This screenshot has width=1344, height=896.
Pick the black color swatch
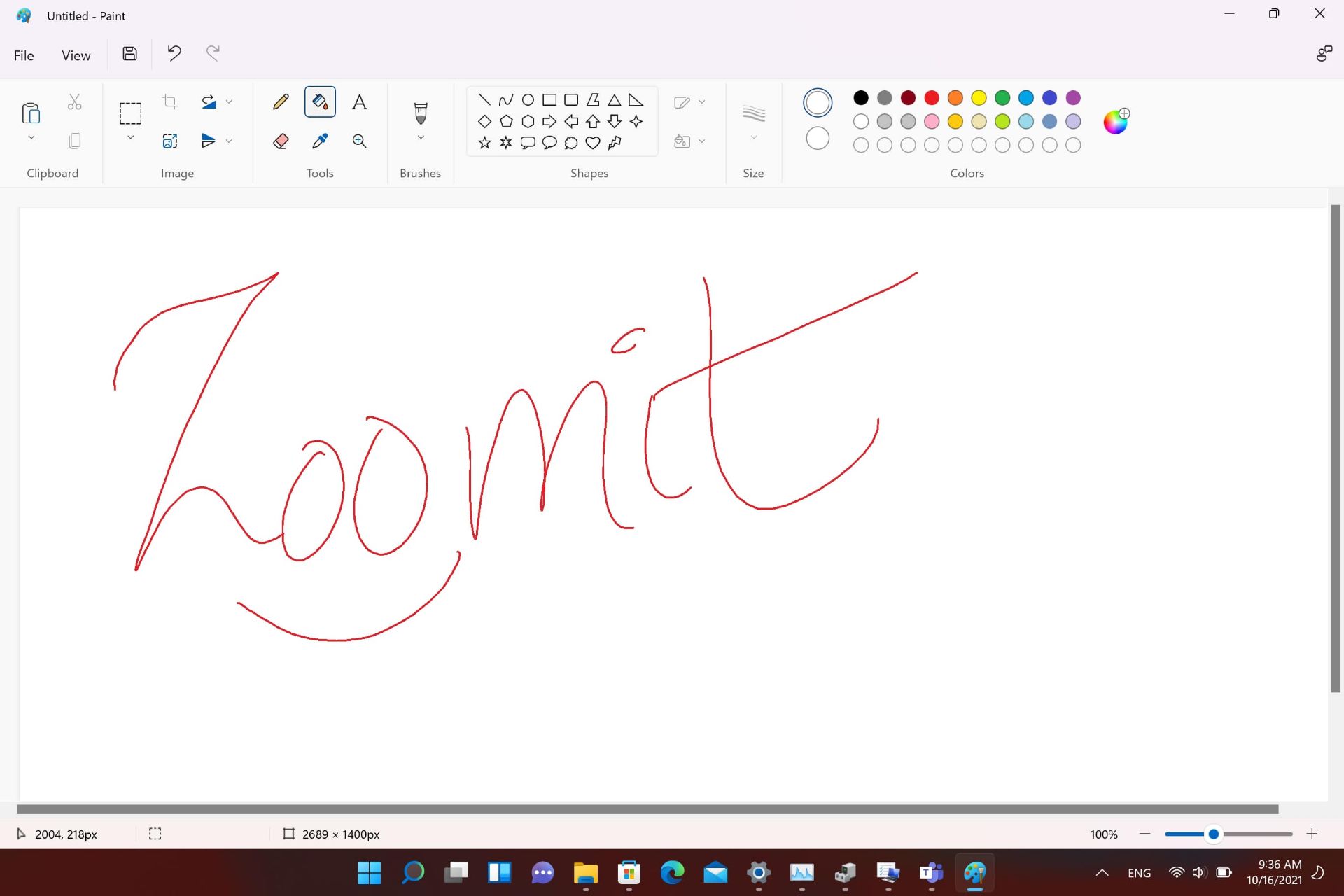click(861, 98)
